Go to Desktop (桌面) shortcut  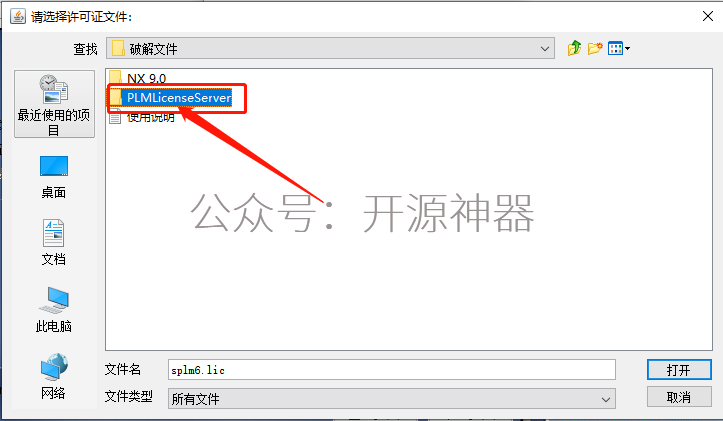tap(54, 177)
